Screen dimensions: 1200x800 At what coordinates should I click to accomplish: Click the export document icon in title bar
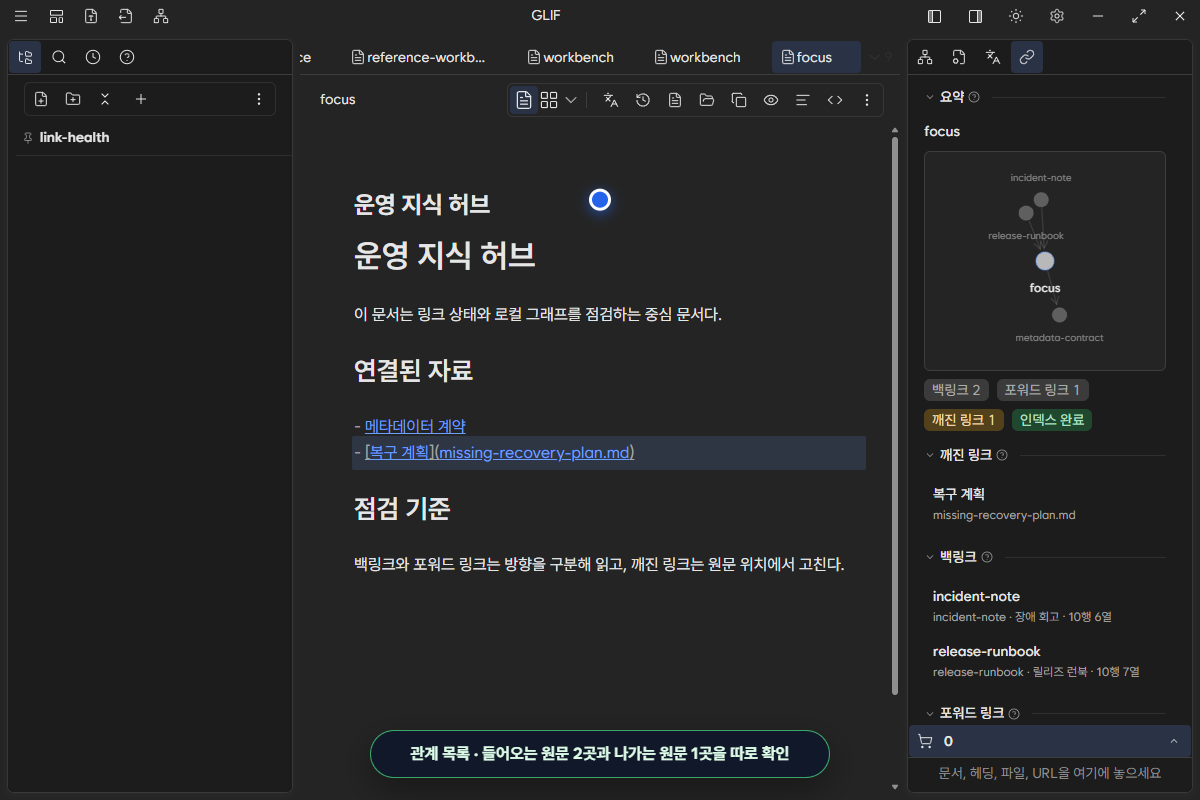click(91, 16)
